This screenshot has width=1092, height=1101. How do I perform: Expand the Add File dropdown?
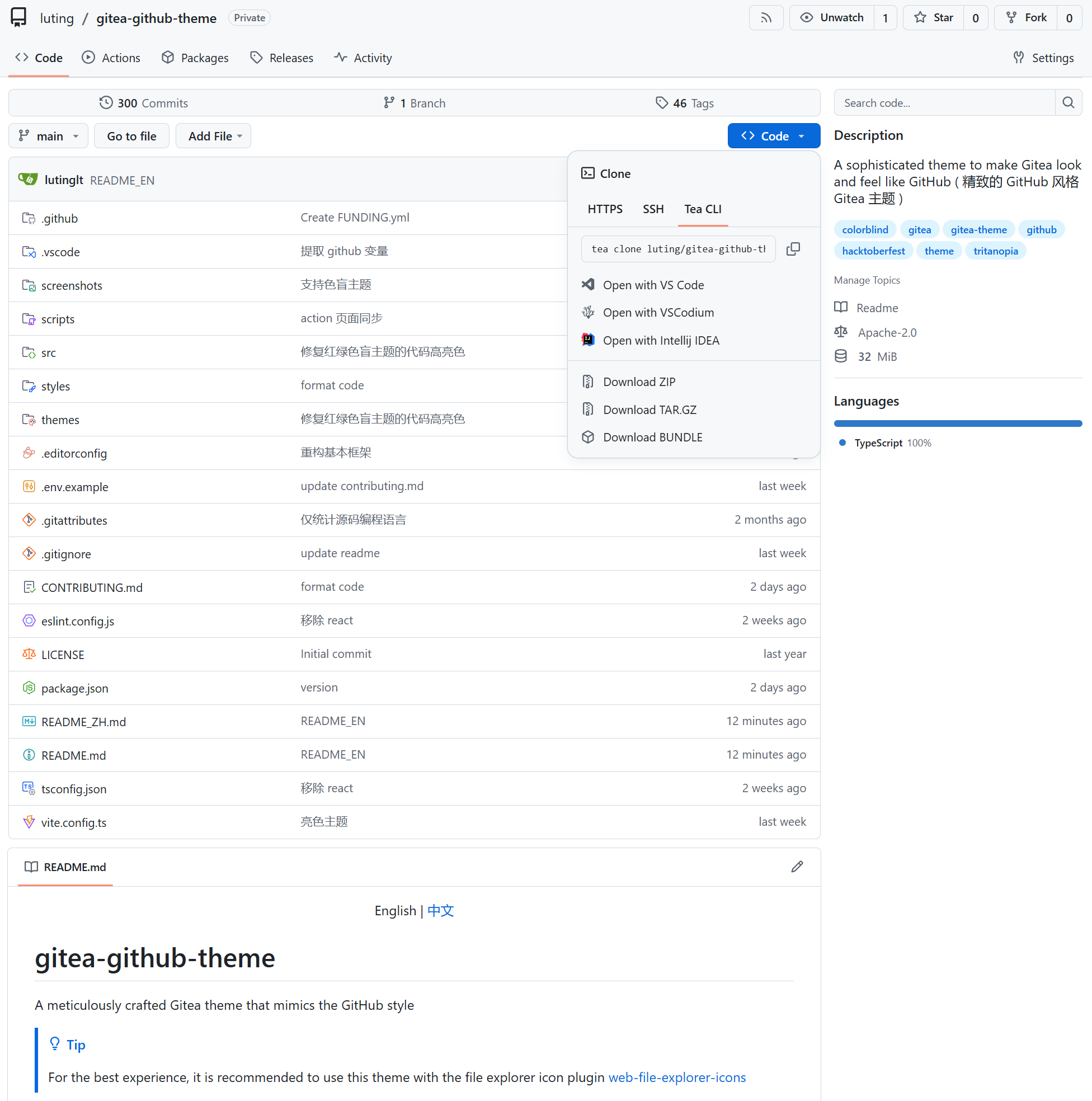(x=214, y=136)
